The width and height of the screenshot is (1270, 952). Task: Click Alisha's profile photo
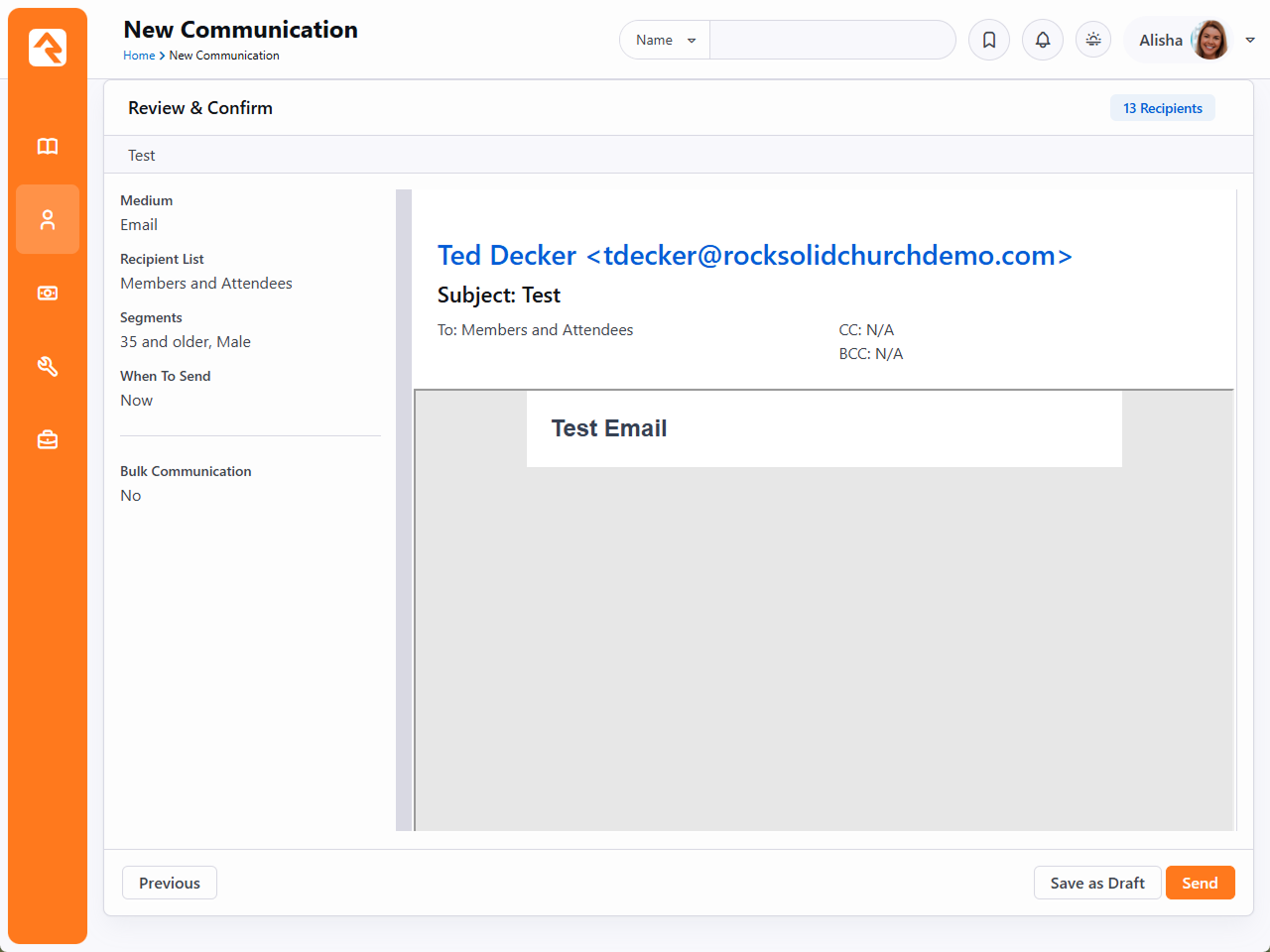(1209, 40)
